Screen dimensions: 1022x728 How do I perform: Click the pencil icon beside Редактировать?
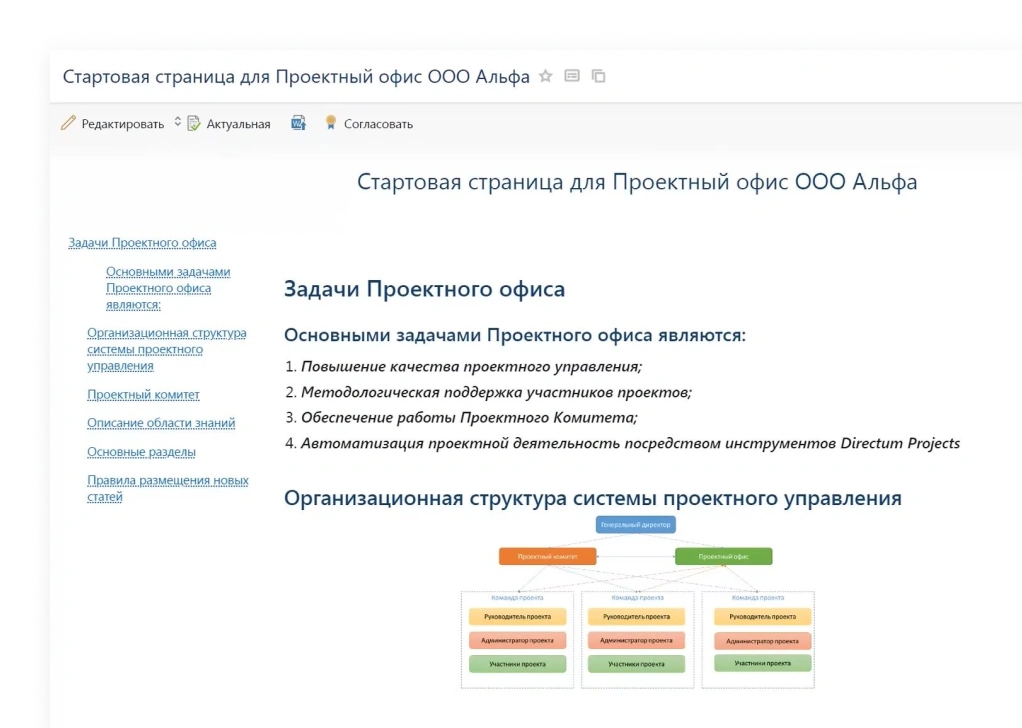click(x=68, y=124)
